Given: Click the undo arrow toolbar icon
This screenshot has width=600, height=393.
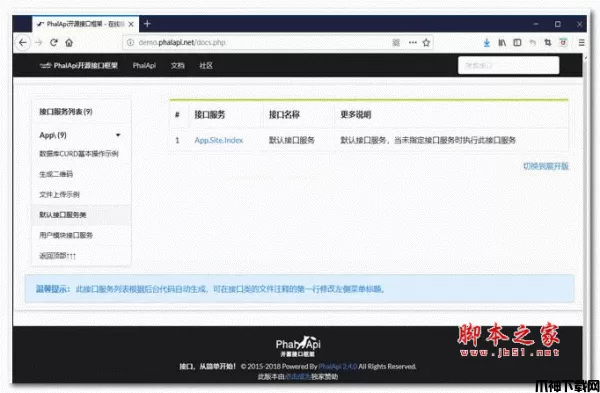Looking at the screenshot, I should point(532,42).
